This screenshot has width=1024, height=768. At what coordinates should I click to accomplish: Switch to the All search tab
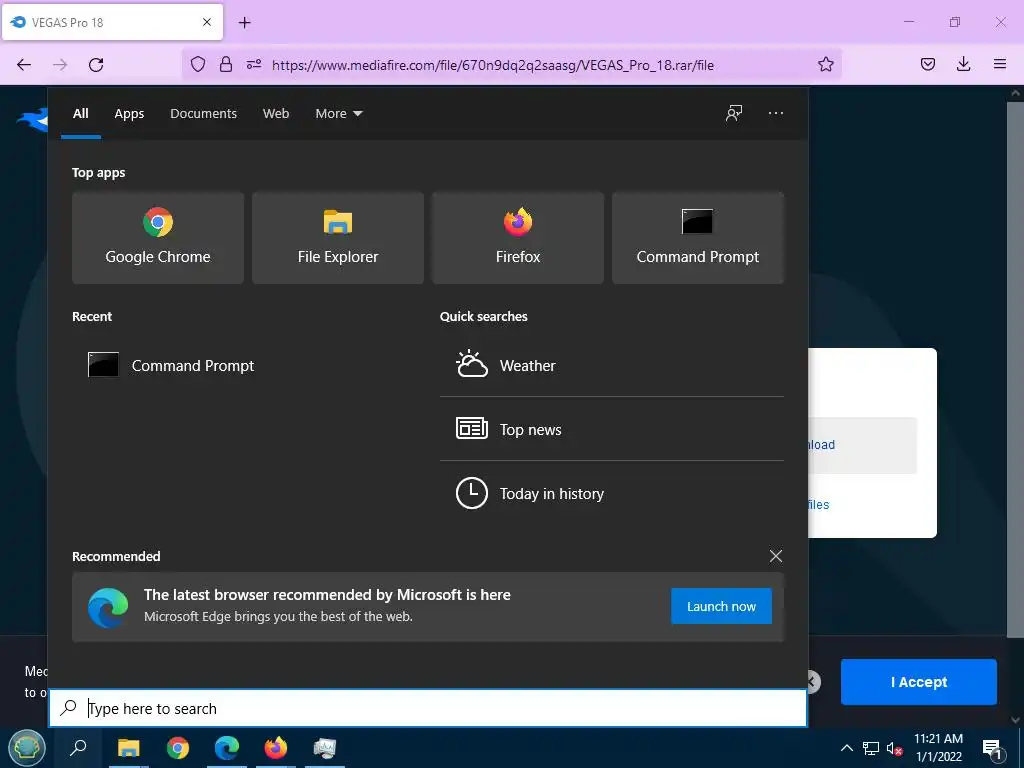[80, 114]
